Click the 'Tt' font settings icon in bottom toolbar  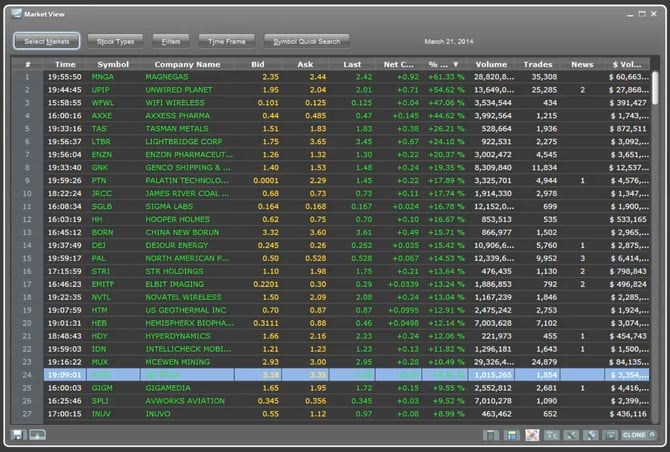click(552, 435)
